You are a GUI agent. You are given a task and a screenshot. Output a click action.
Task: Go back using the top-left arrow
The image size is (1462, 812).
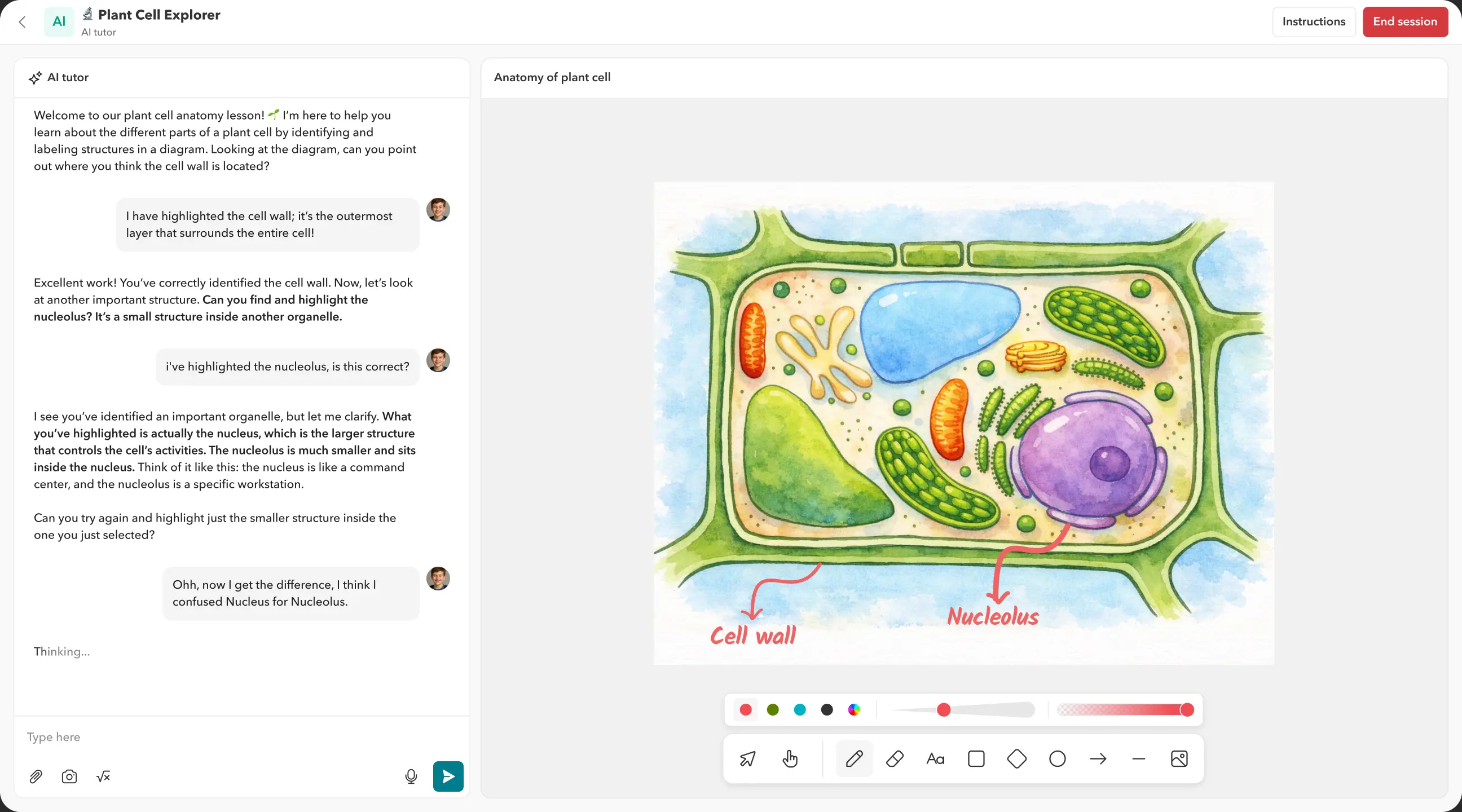point(22,22)
